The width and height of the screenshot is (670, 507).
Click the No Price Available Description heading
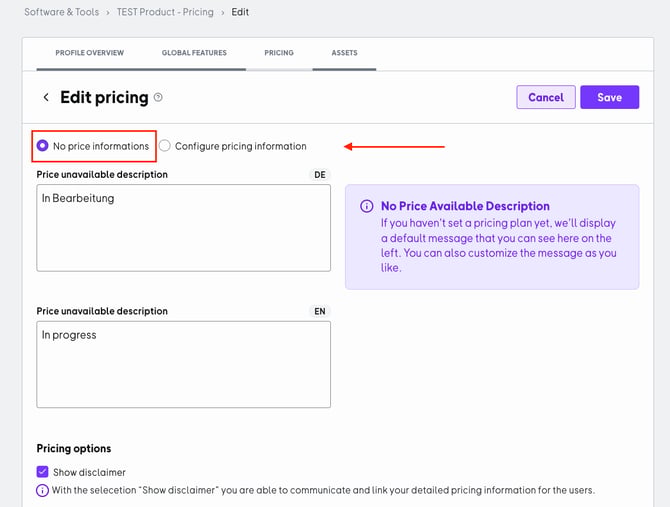[x=465, y=206]
